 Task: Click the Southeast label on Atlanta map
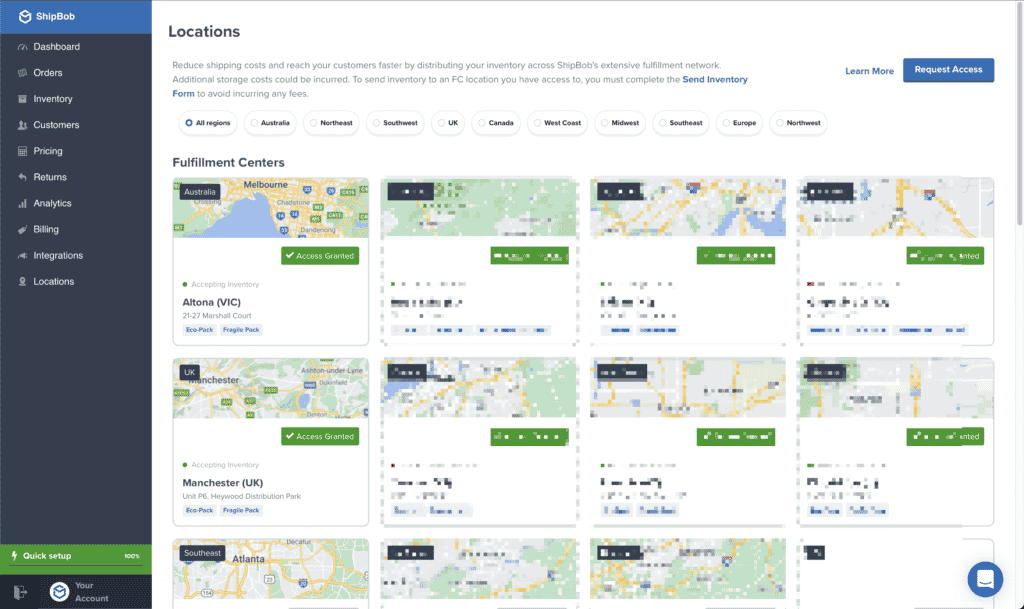(x=202, y=553)
